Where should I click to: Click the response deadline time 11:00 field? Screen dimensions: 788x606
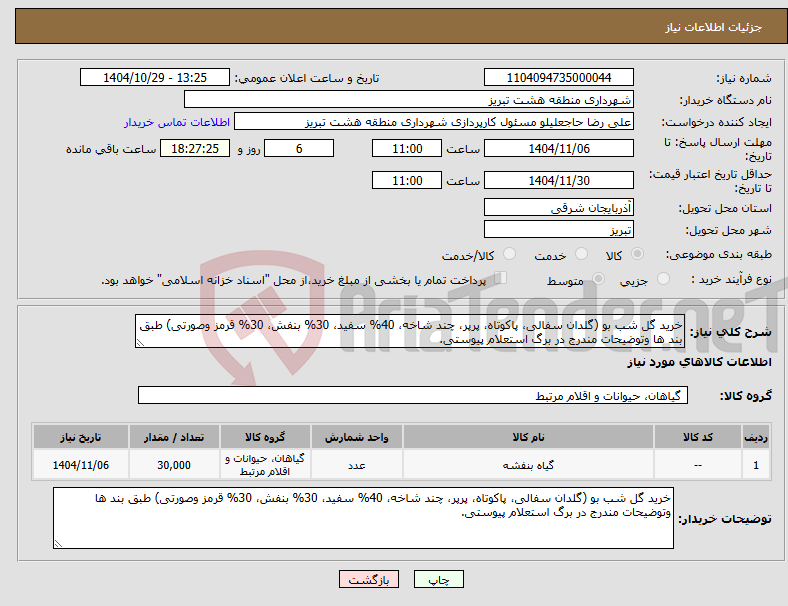coord(407,149)
